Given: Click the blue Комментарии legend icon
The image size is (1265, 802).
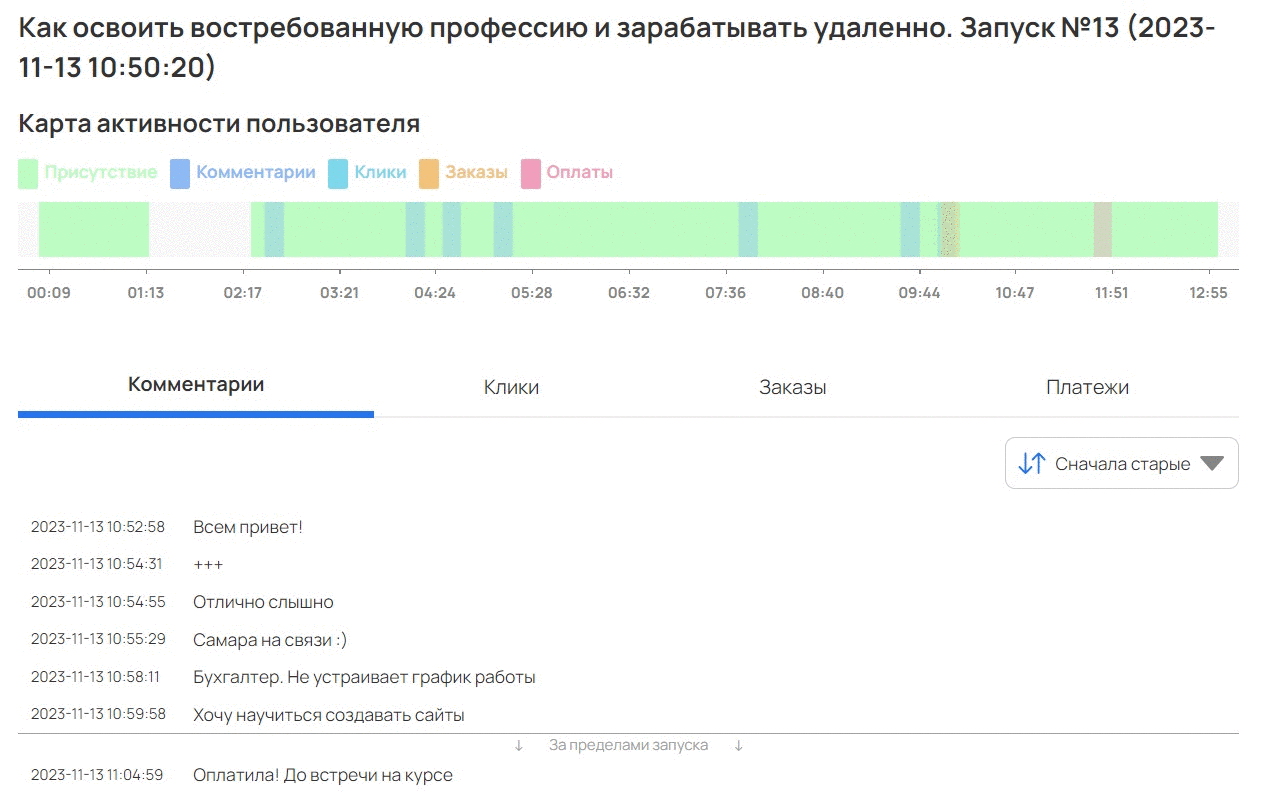Looking at the screenshot, I should tap(181, 171).
